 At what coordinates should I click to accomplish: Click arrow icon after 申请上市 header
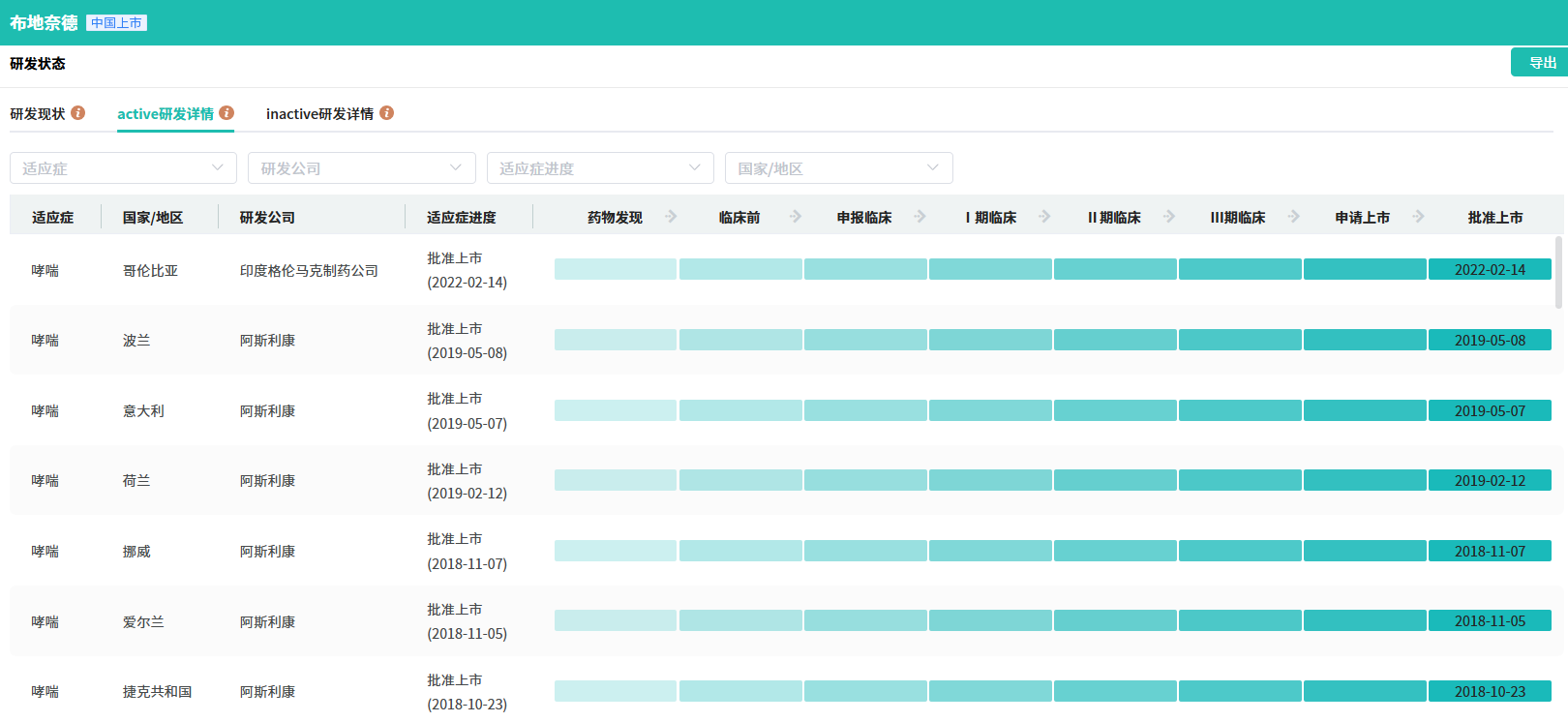click(1418, 217)
